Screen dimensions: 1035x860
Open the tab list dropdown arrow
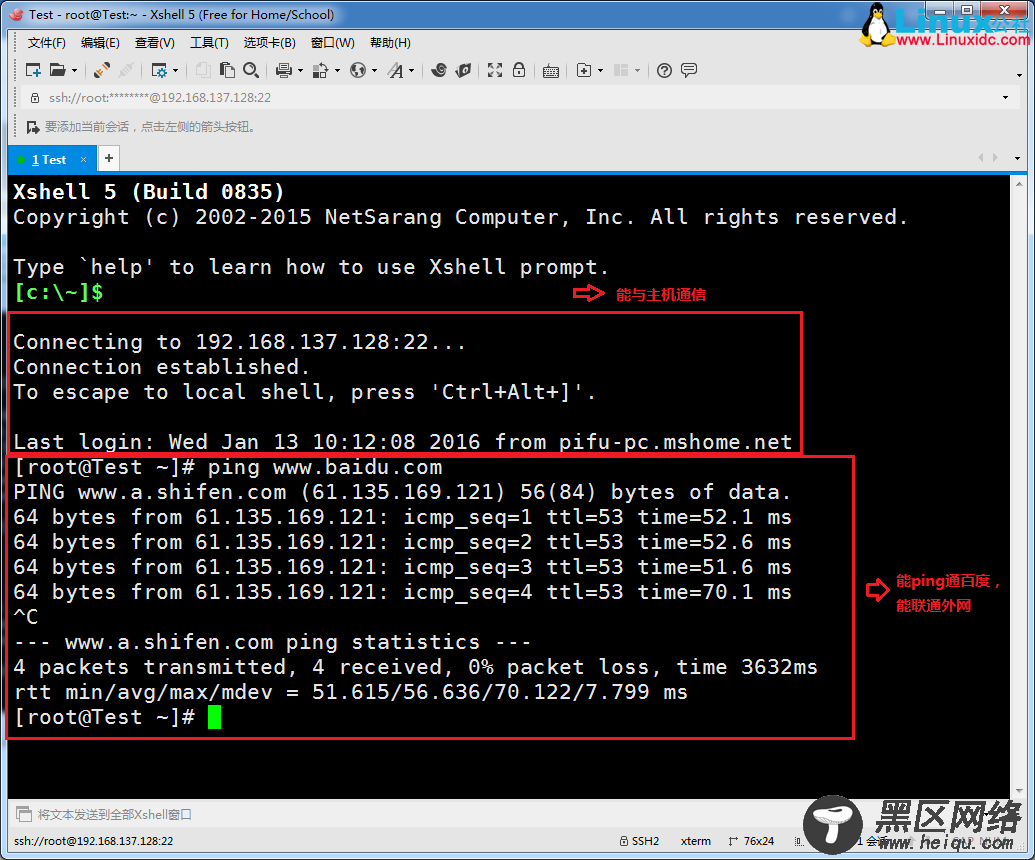[x=1017, y=158]
